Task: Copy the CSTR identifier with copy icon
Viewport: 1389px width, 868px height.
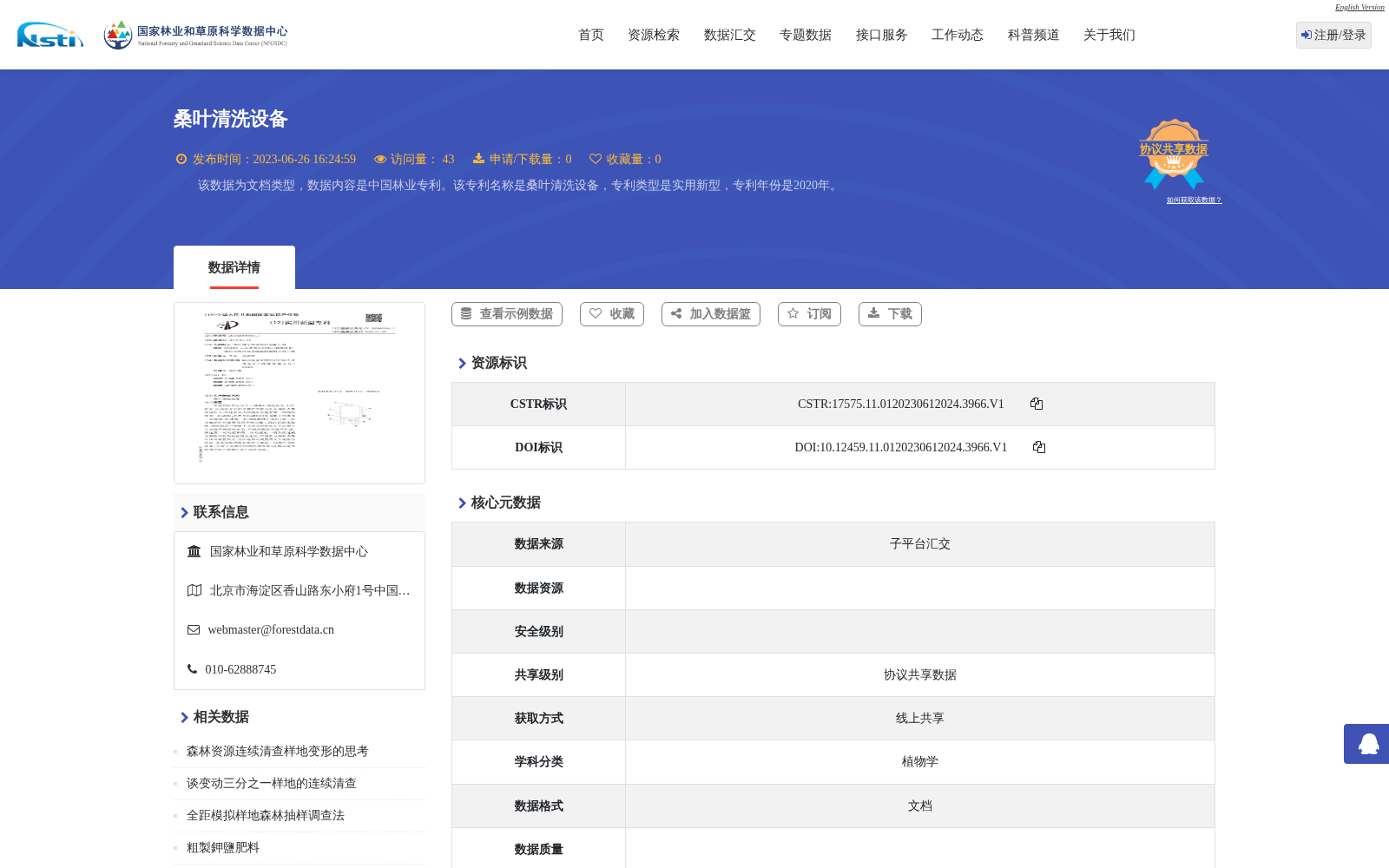Action: (1037, 404)
